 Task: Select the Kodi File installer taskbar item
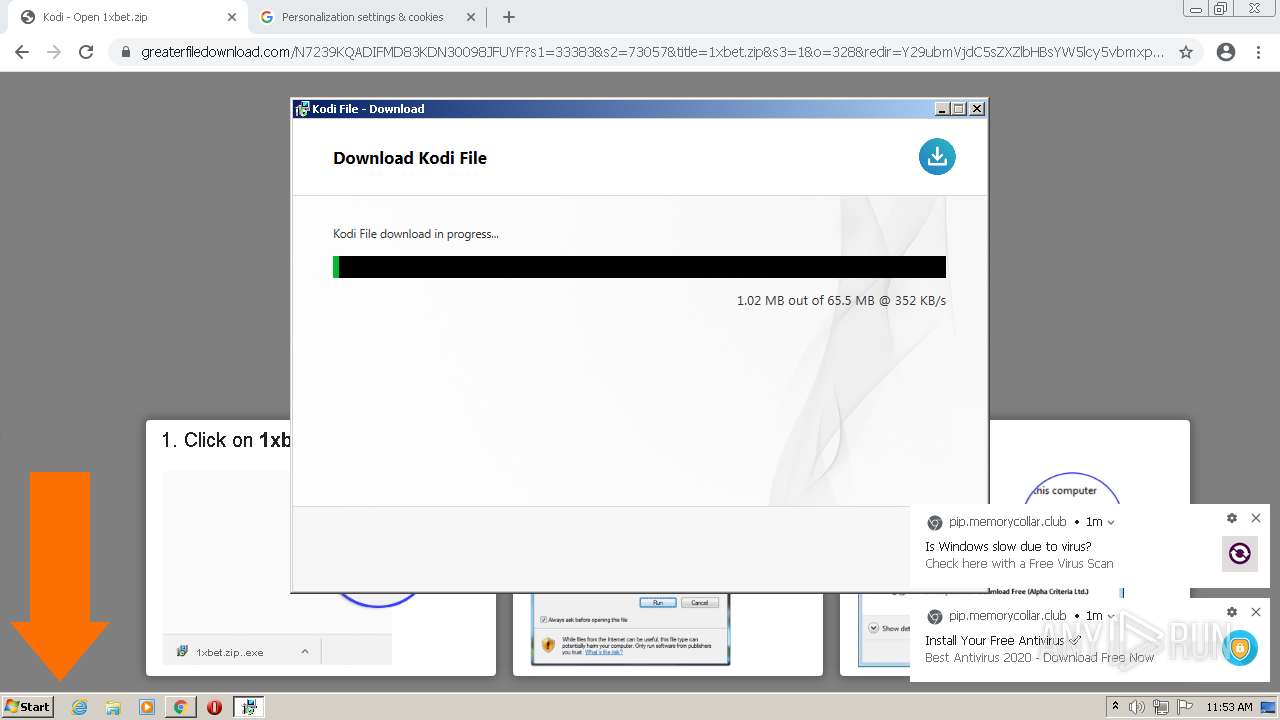[x=249, y=707]
